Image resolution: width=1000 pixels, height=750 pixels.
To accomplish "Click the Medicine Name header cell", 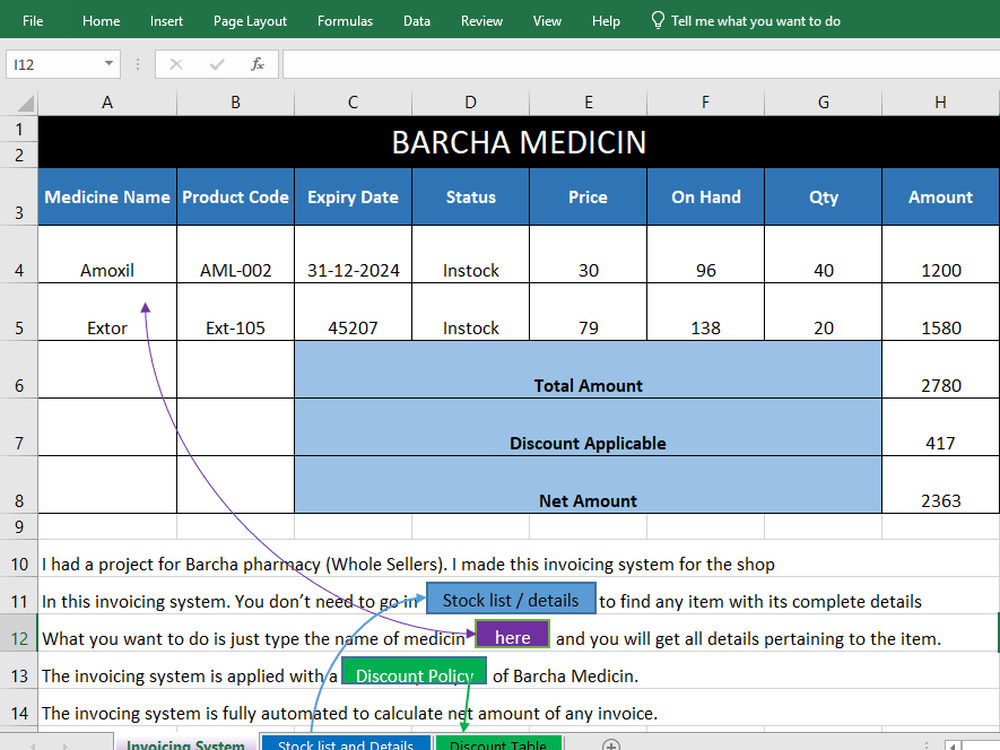I will click(107, 197).
